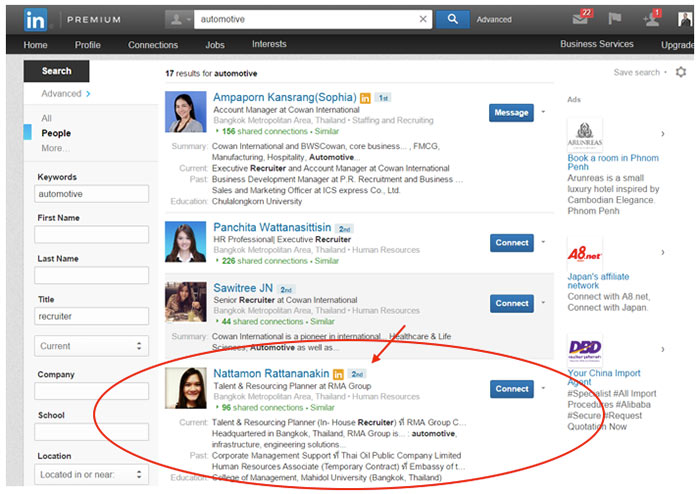Click Ampaporn Kansrang's profile photo
Screen dimensions: 700x494
pos(186,112)
